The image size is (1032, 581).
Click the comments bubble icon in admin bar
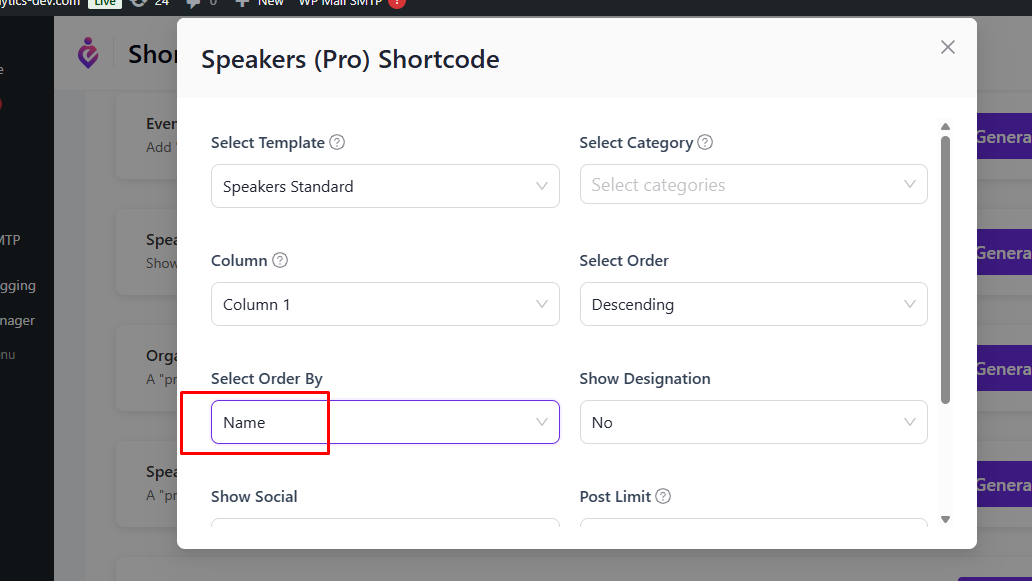point(194,3)
